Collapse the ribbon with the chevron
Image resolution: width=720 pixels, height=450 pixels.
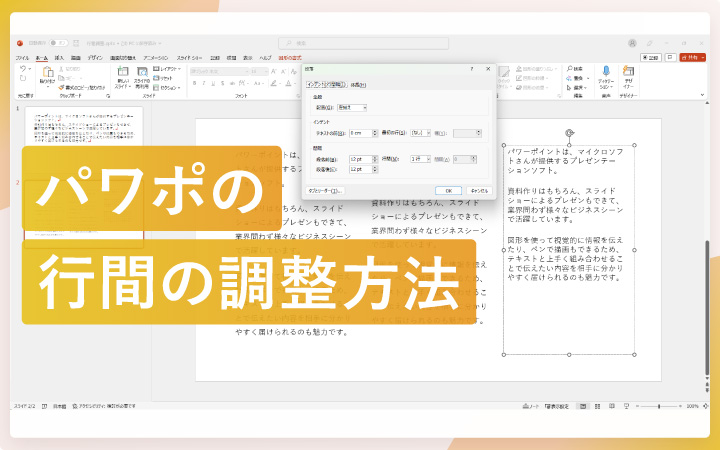(702, 95)
